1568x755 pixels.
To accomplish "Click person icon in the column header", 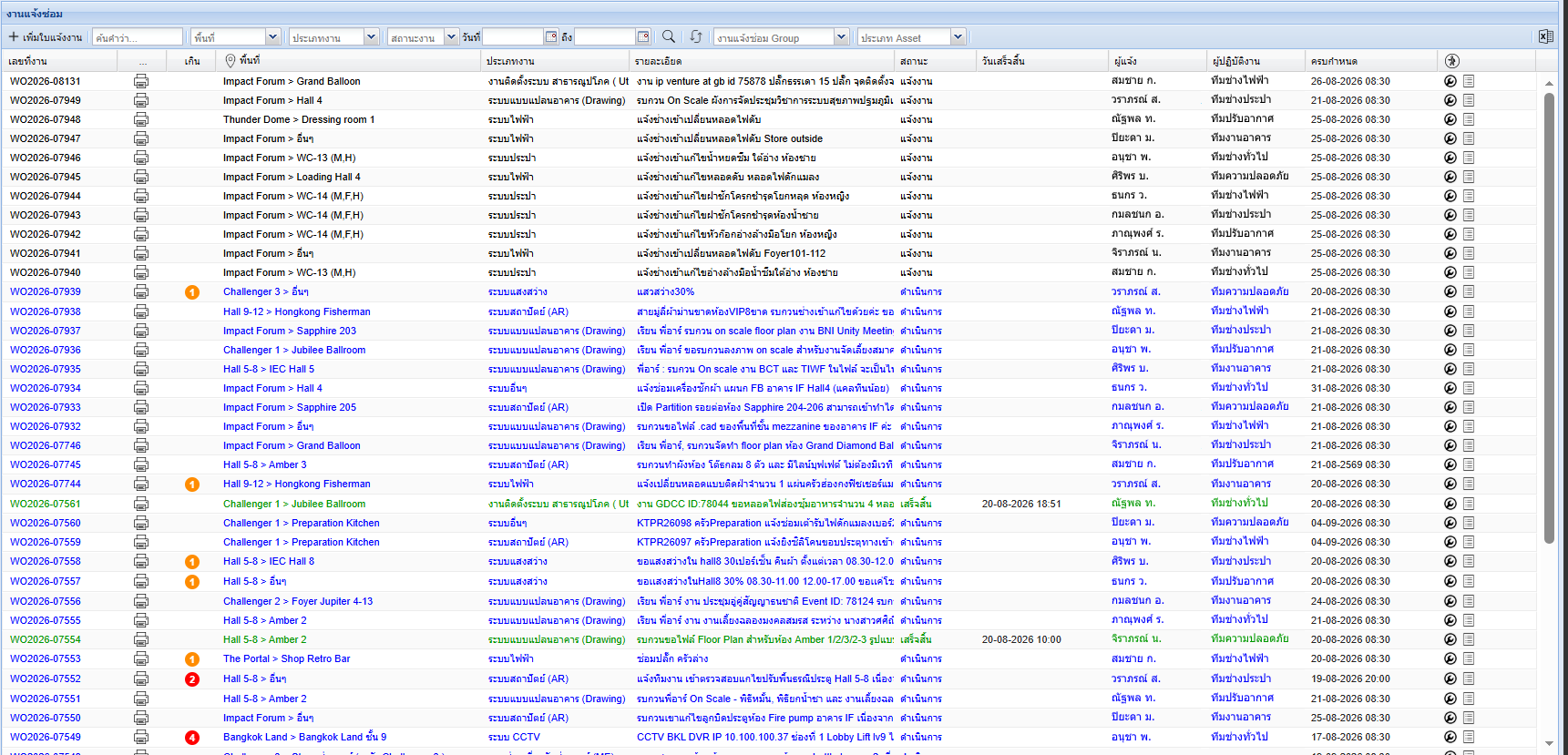I will (x=1452, y=61).
